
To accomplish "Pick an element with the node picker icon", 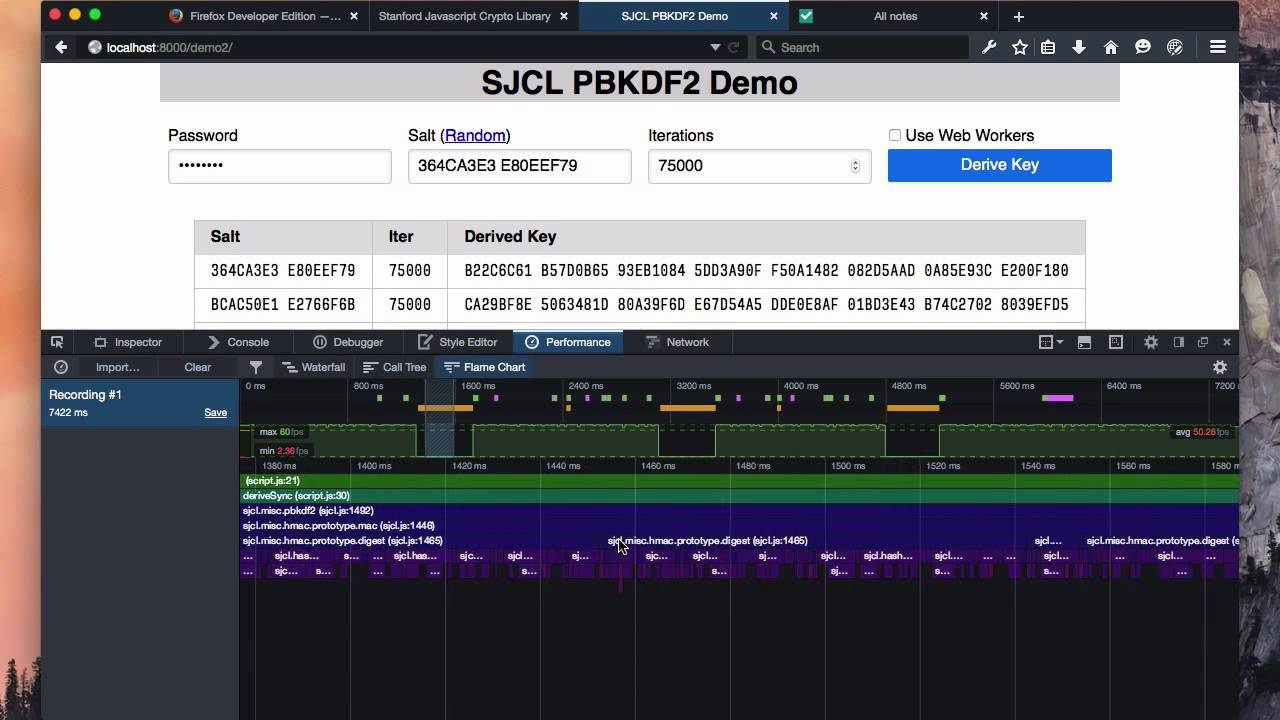I will [57, 342].
